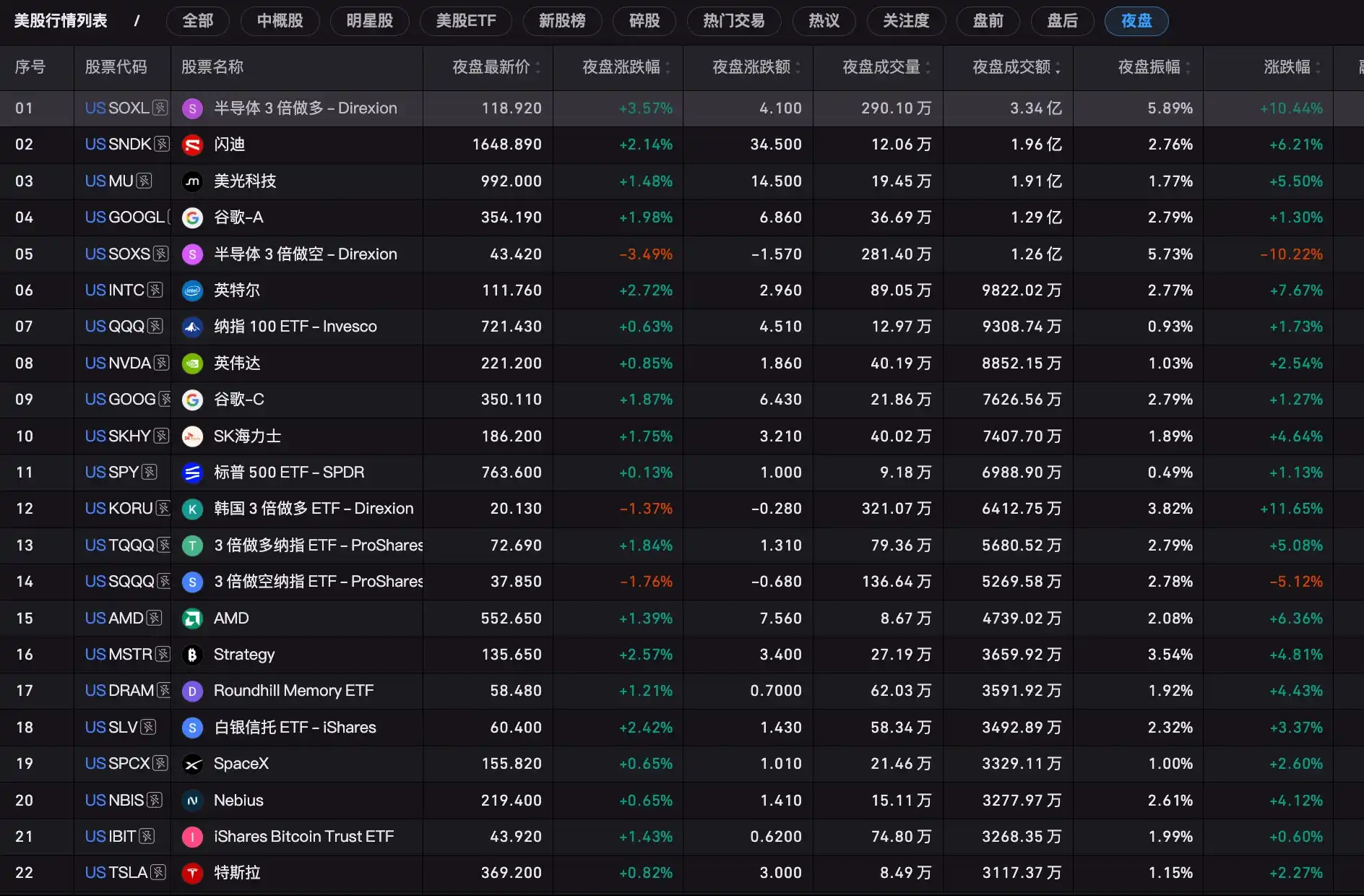Switch to the 热议 tab
This screenshot has height=896, width=1364.
(824, 21)
